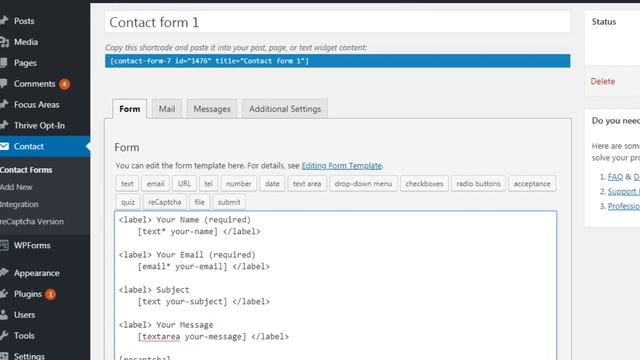This screenshot has width=640, height=360.
Task: Click the Contact form 1 title field
Action: coord(338,22)
